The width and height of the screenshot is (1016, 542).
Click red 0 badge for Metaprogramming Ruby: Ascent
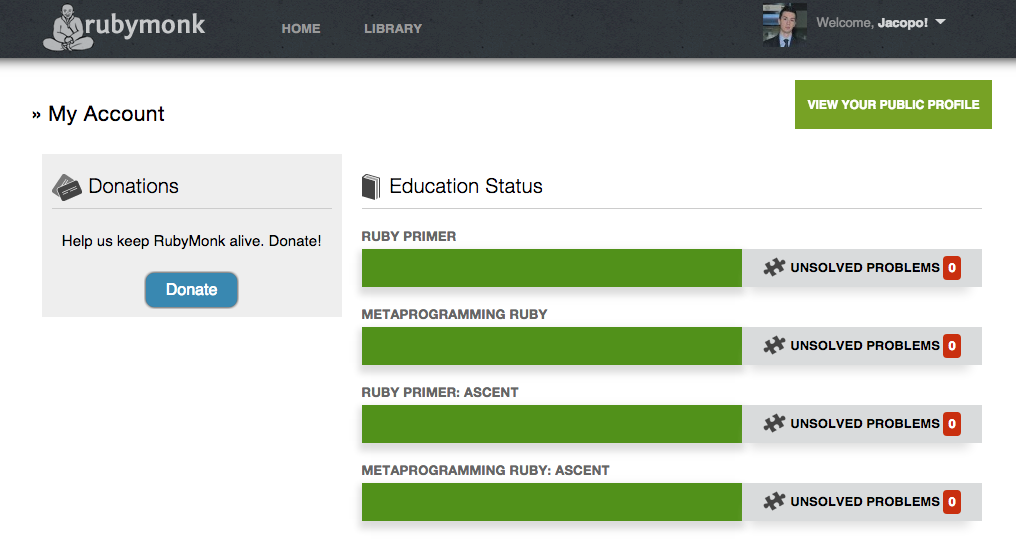pyautogui.click(x=952, y=502)
